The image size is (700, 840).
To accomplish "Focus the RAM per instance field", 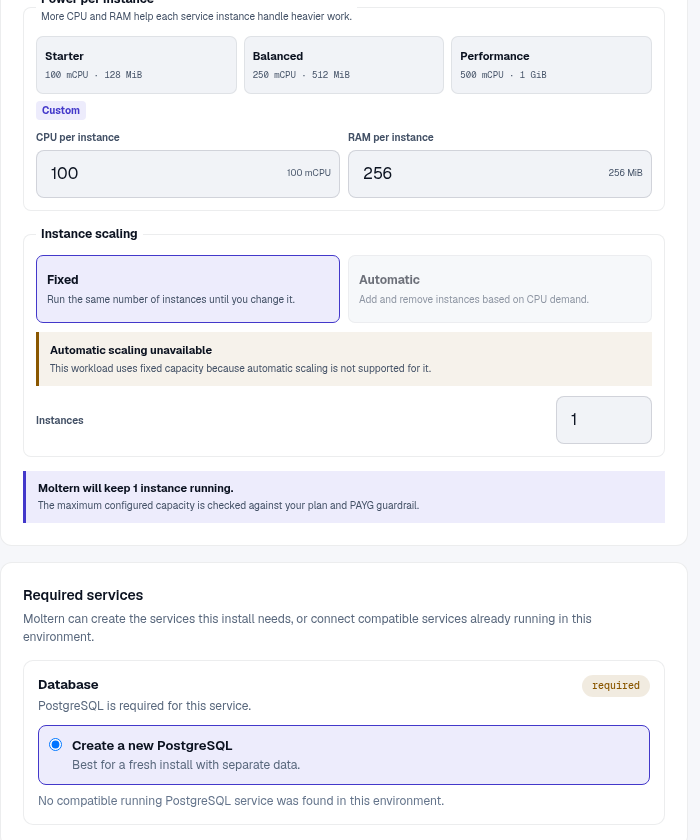I will (500, 174).
